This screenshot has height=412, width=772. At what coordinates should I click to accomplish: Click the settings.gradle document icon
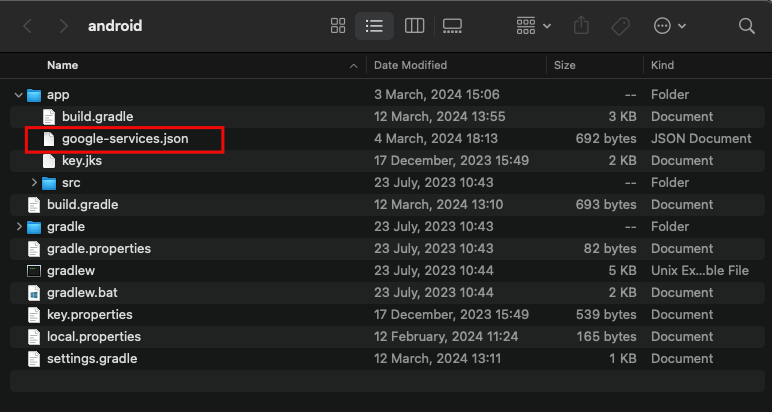coord(34,359)
